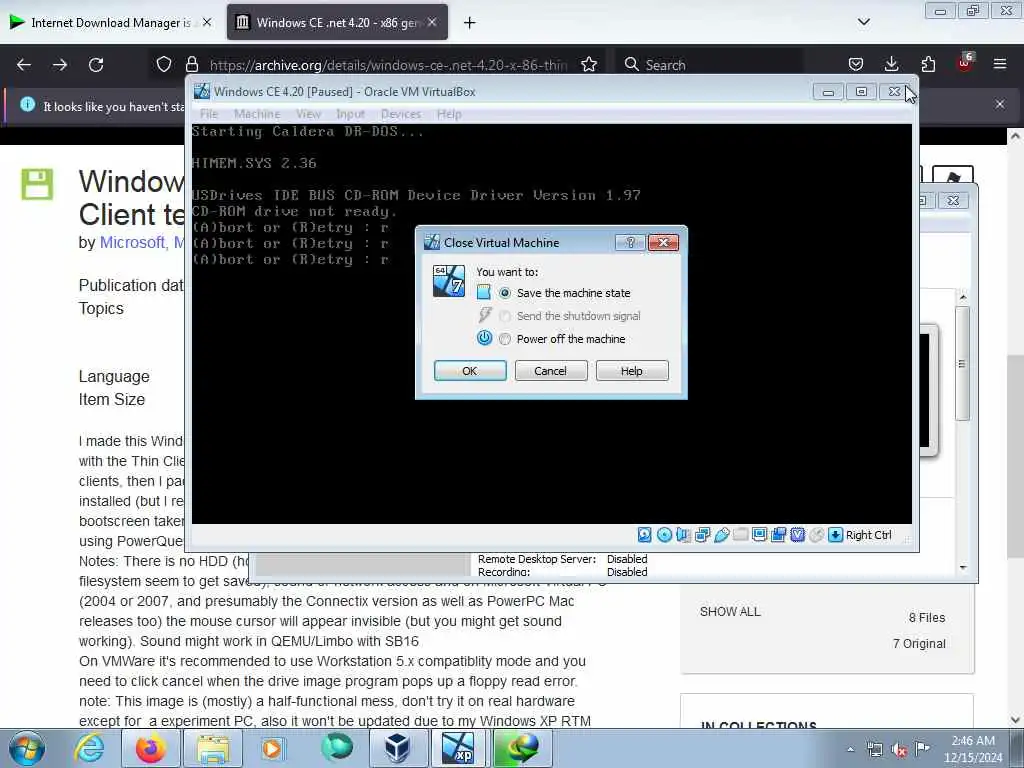Viewport: 1024px width, 768px height.
Task: Click the network adapters status icon
Action: pos(703,535)
